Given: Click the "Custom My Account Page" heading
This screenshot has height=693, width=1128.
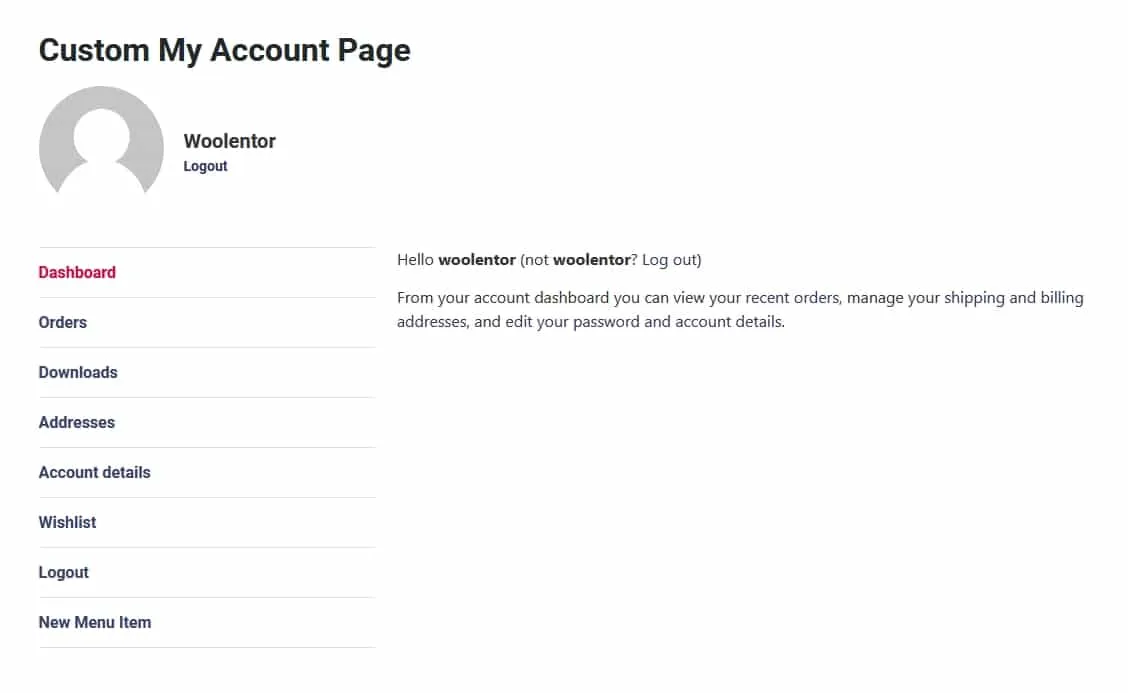Looking at the screenshot, I should 224,50.
